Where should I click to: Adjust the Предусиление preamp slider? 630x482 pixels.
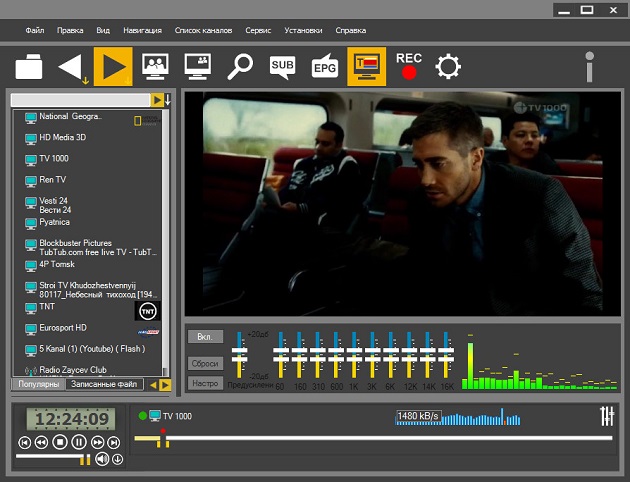tap(239, 355)
